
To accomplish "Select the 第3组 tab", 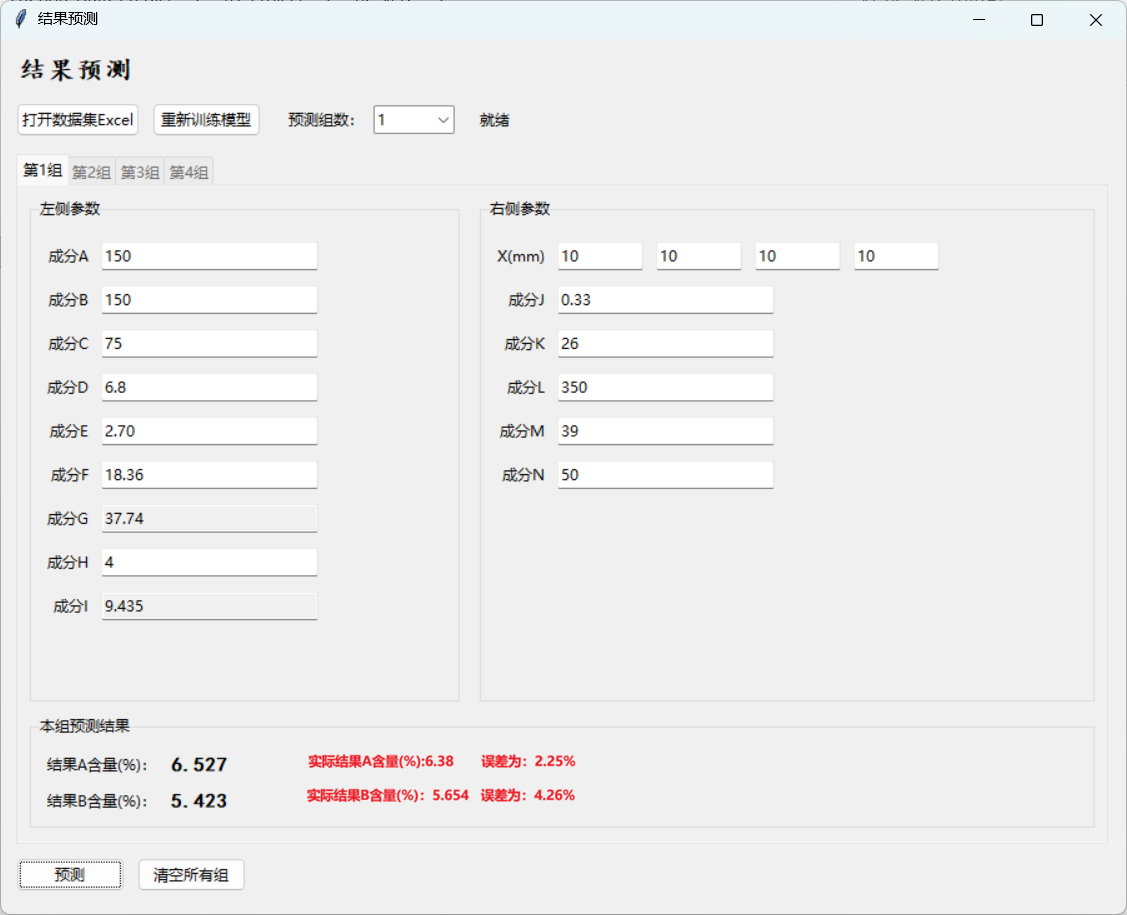I will (140, 172).
